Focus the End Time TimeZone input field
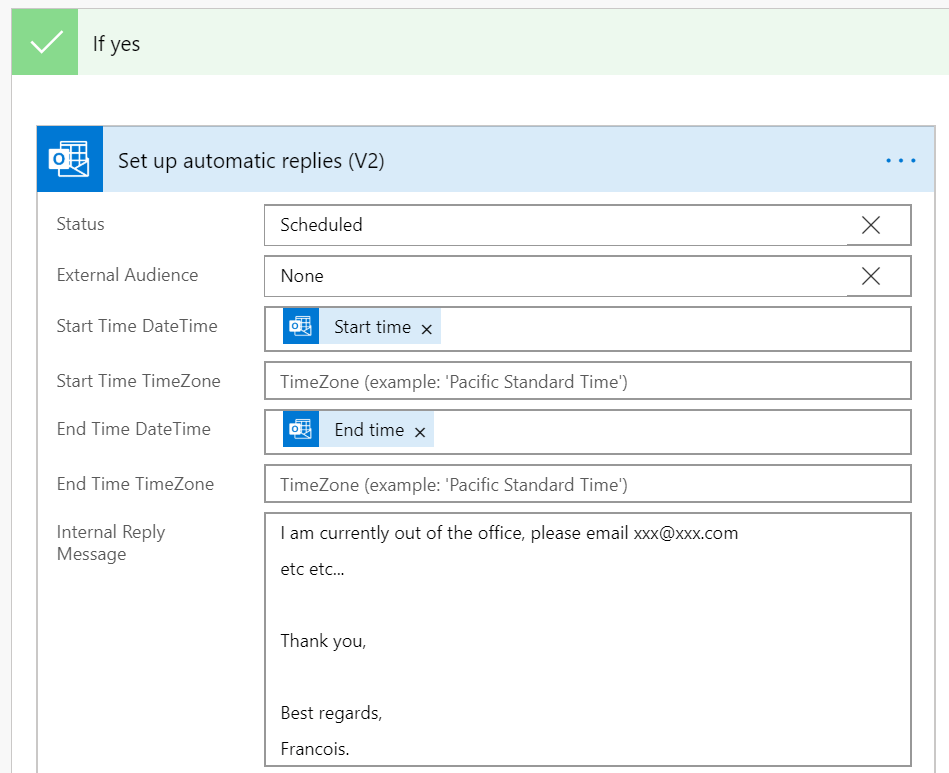The height and width of the screenshot is (773, 949). [x=587, y=485]
